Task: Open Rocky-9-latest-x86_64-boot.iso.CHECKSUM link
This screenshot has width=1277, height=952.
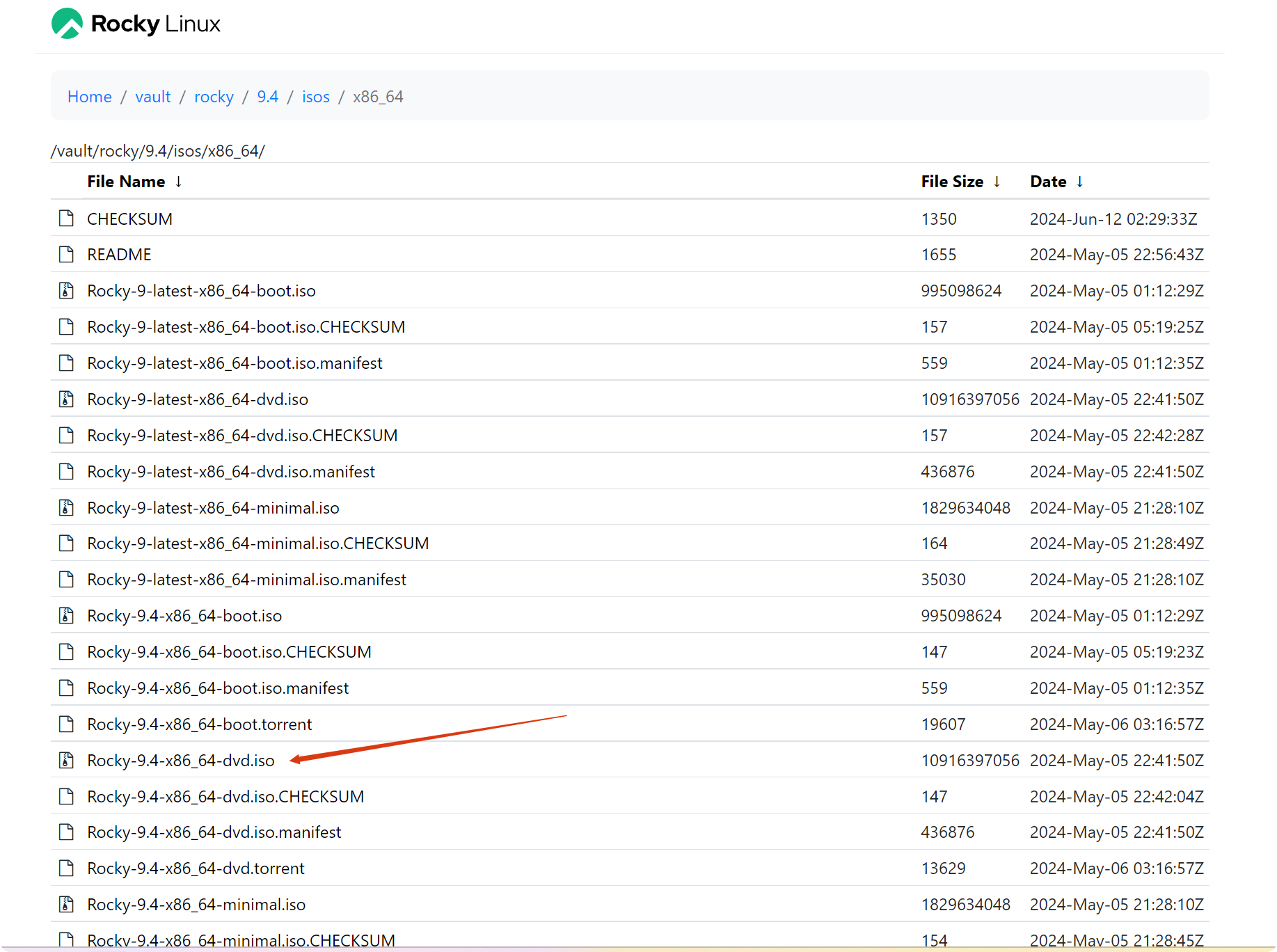Action: point(246,327)
